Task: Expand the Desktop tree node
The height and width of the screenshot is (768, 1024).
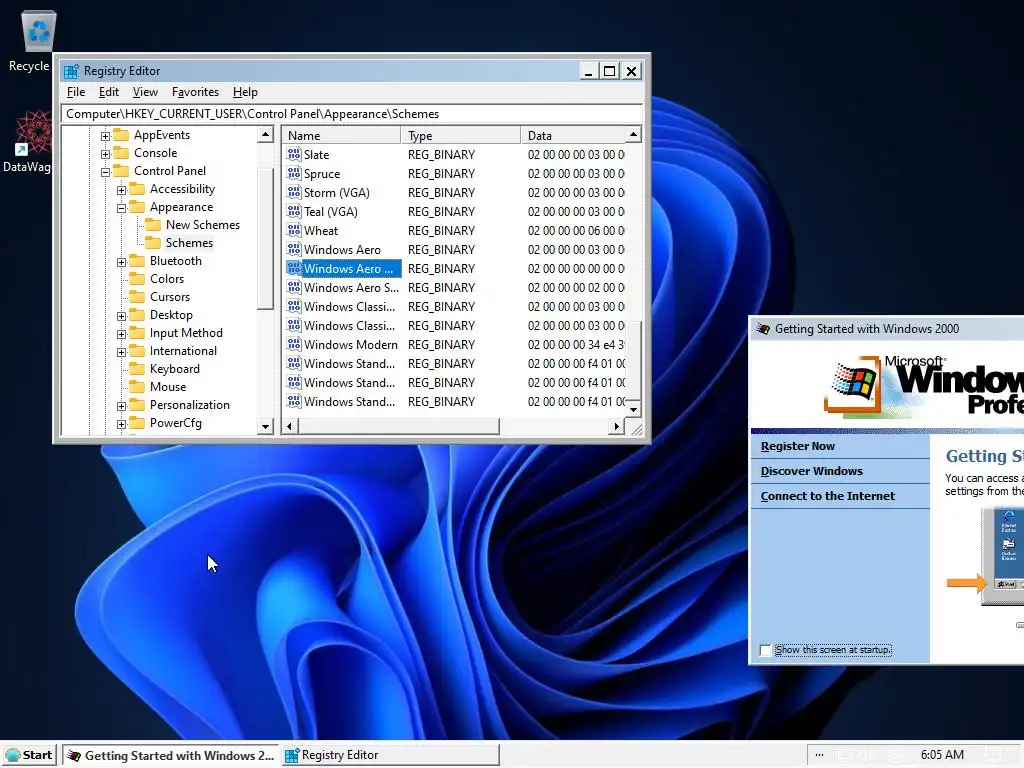Action: click(x=121, y=316)
